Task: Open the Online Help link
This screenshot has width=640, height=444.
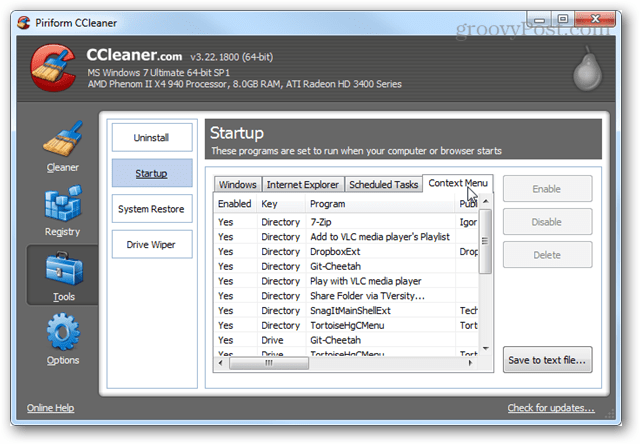Action: tap(51, 408)
